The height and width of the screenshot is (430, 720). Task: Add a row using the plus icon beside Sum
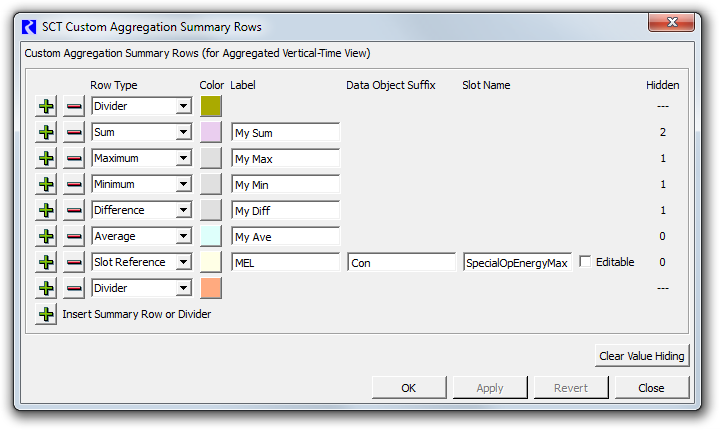pos(46,132)
